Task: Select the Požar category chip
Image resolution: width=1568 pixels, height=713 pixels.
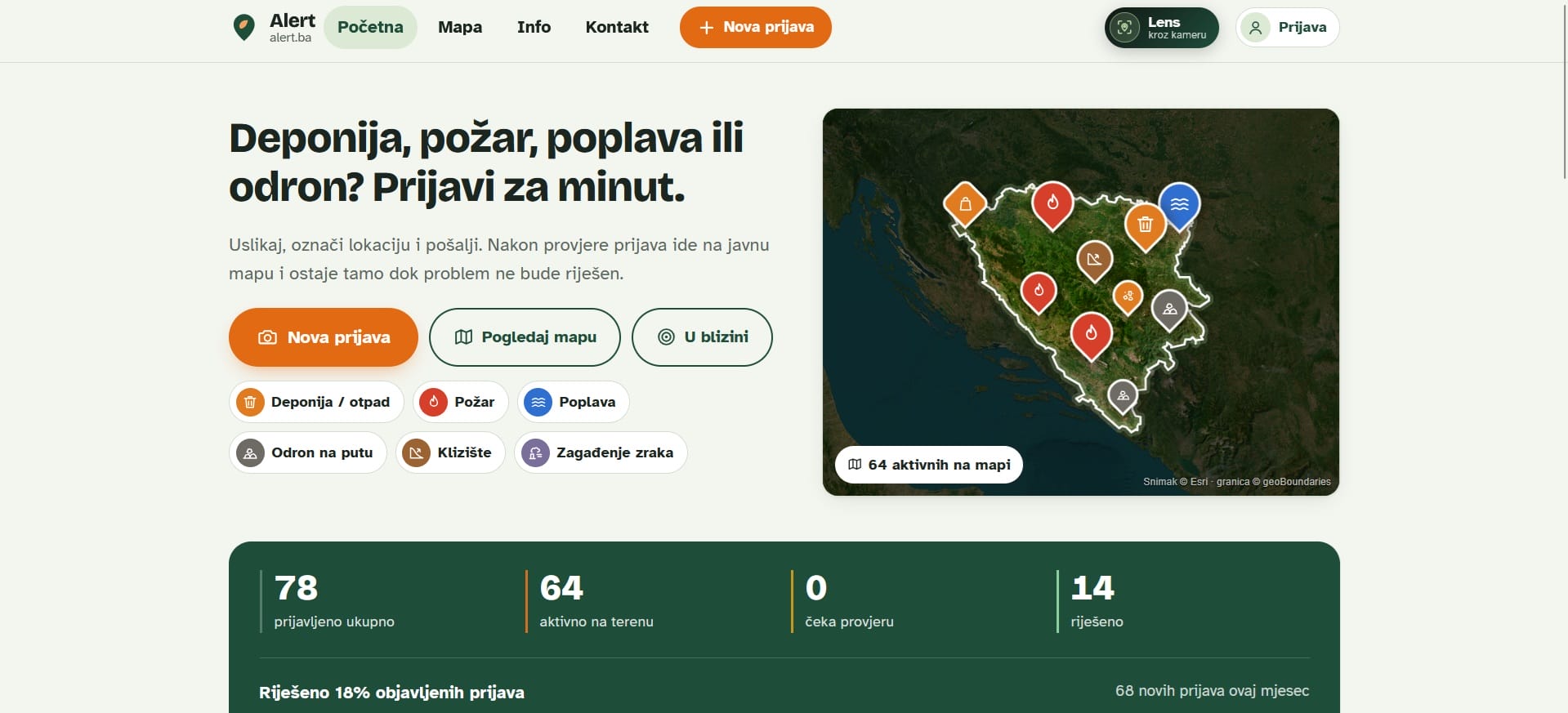Action: click(x=461, y=402)
